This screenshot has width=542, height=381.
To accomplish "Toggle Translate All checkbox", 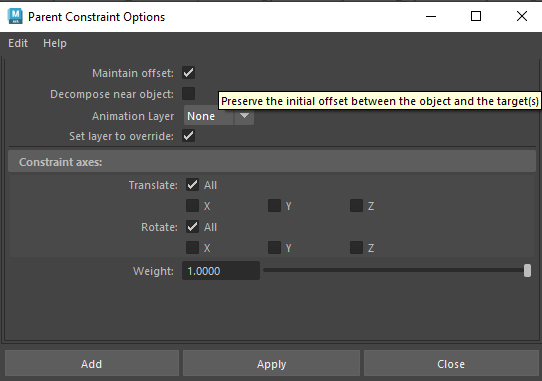I will [192, 185].
